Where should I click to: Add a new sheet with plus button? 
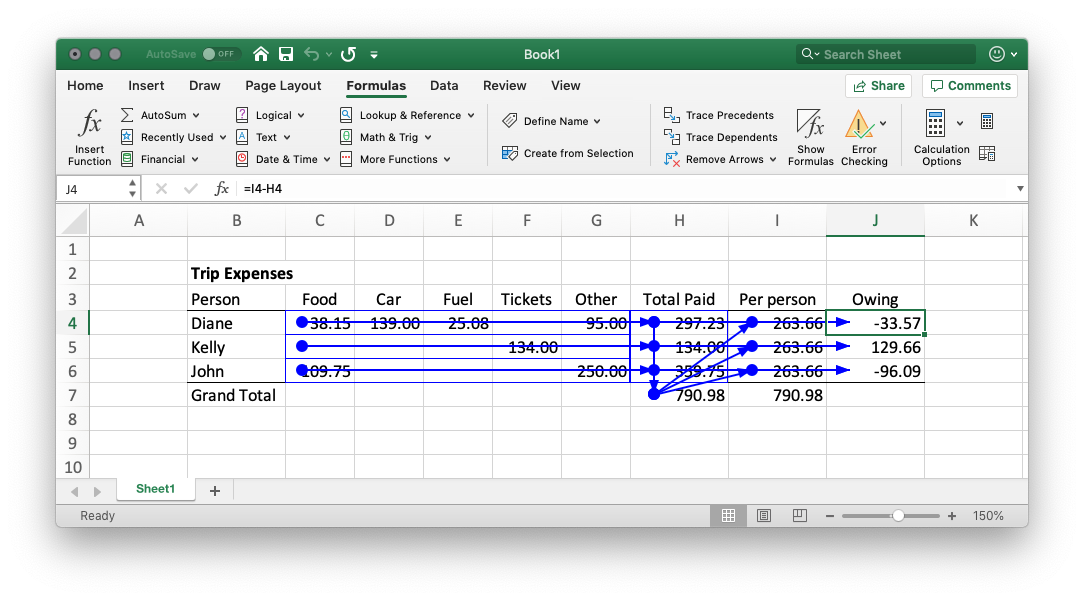pyautogui.click(x=215, y=490)
